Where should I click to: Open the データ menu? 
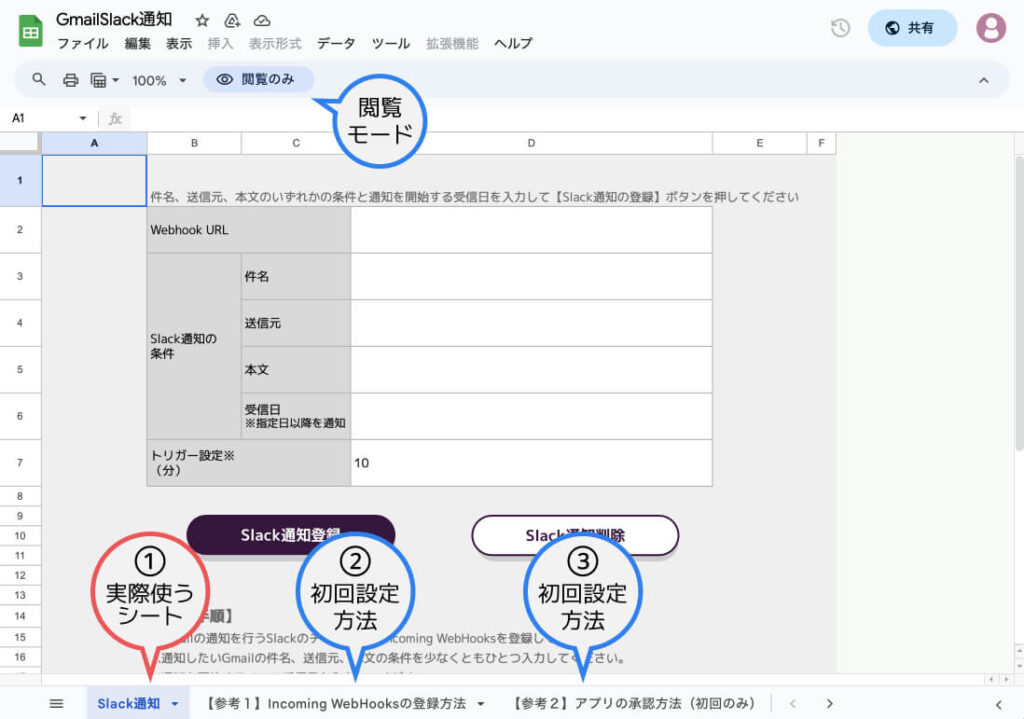click(336, 44)
